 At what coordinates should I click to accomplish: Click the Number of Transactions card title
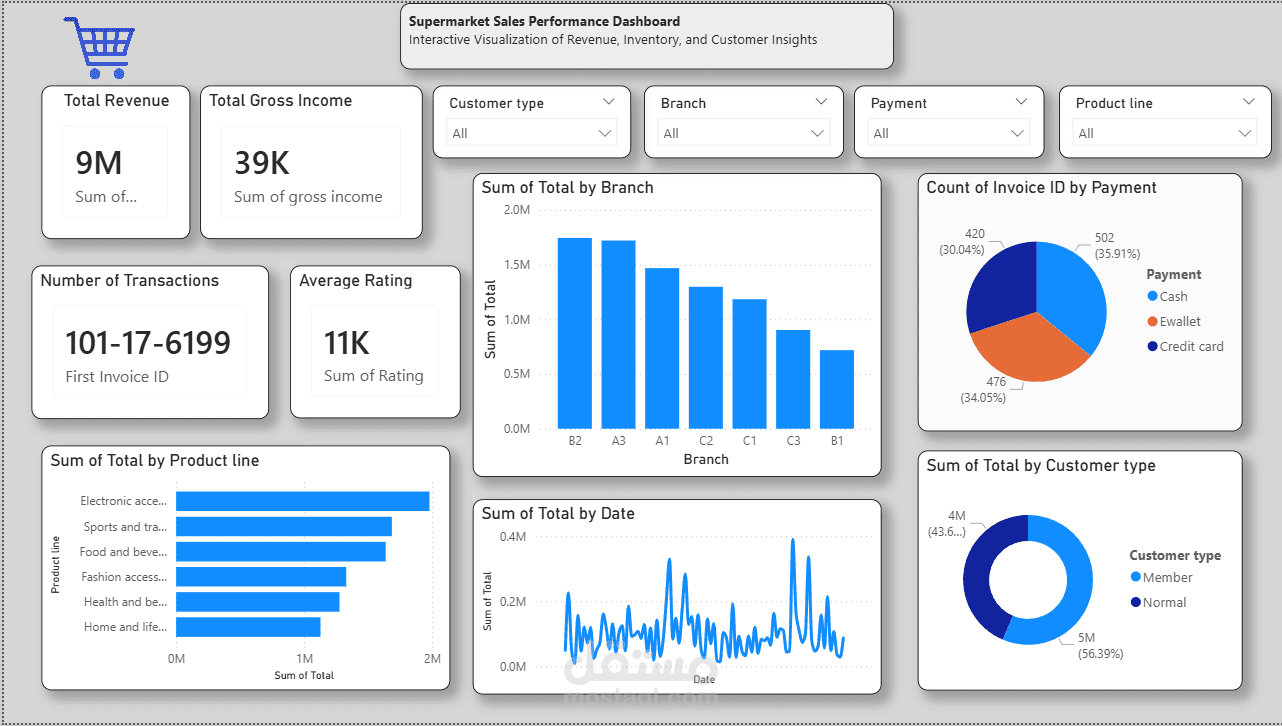point(130,280)
